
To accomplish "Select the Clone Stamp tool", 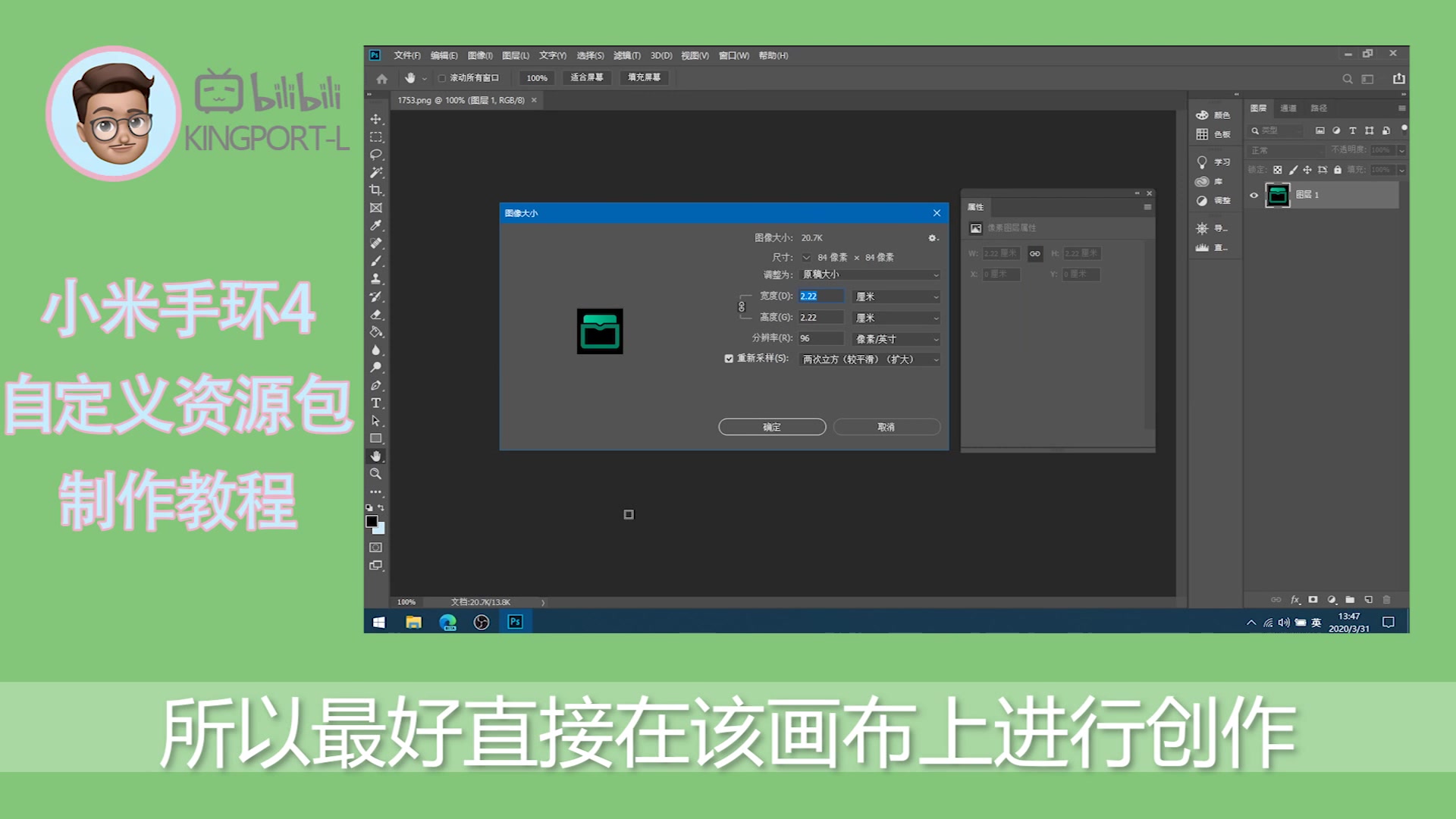I will click(376, 279).
